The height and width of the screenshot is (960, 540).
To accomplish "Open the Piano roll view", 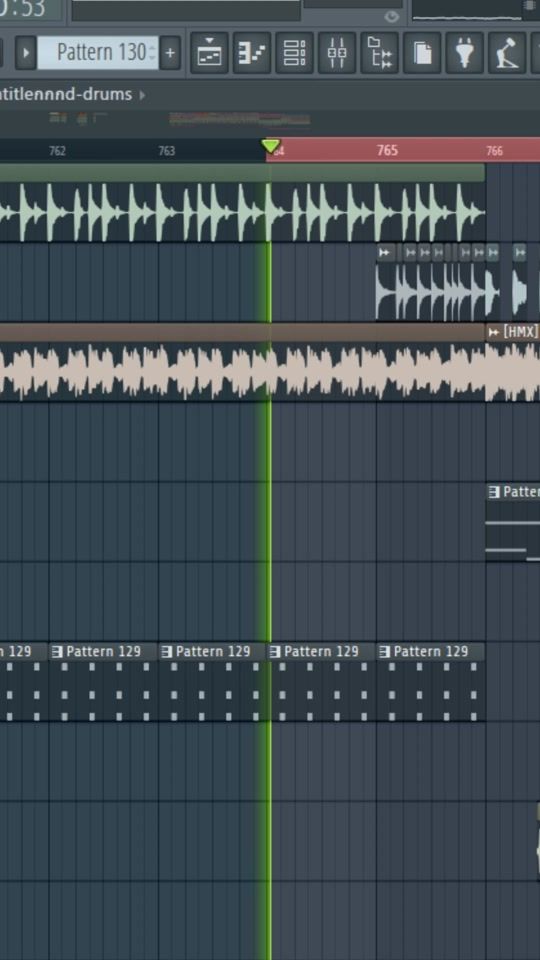I will [x=252, y=53].
